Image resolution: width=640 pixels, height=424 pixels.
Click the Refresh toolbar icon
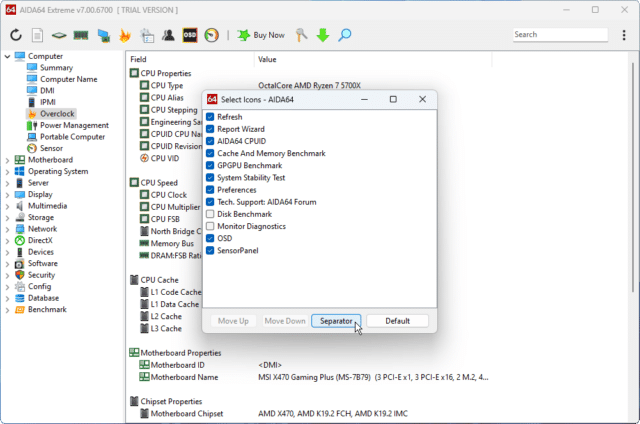click(16, 35)
